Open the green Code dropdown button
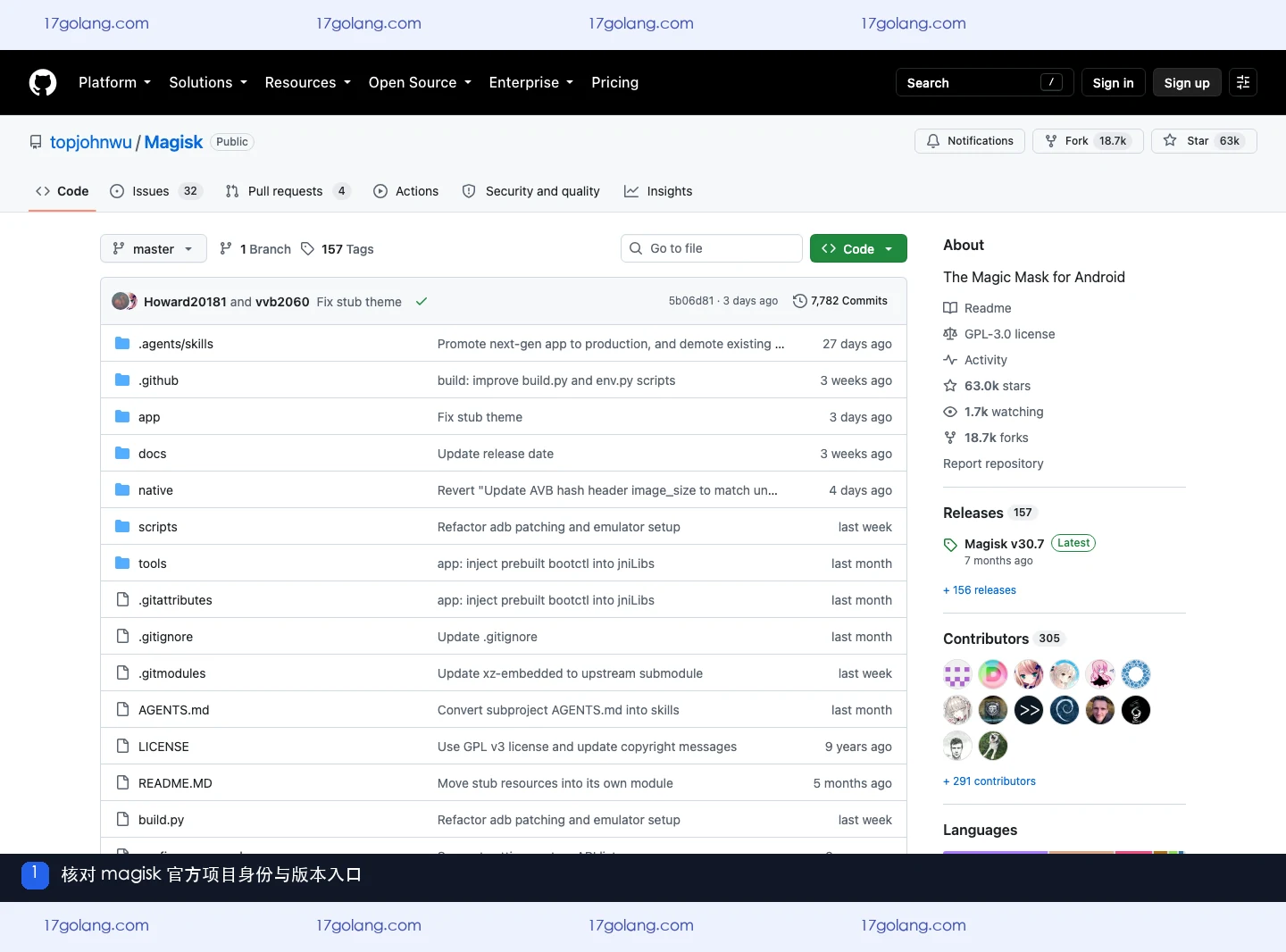This screenshot has height=952, width=1286. 858,248
